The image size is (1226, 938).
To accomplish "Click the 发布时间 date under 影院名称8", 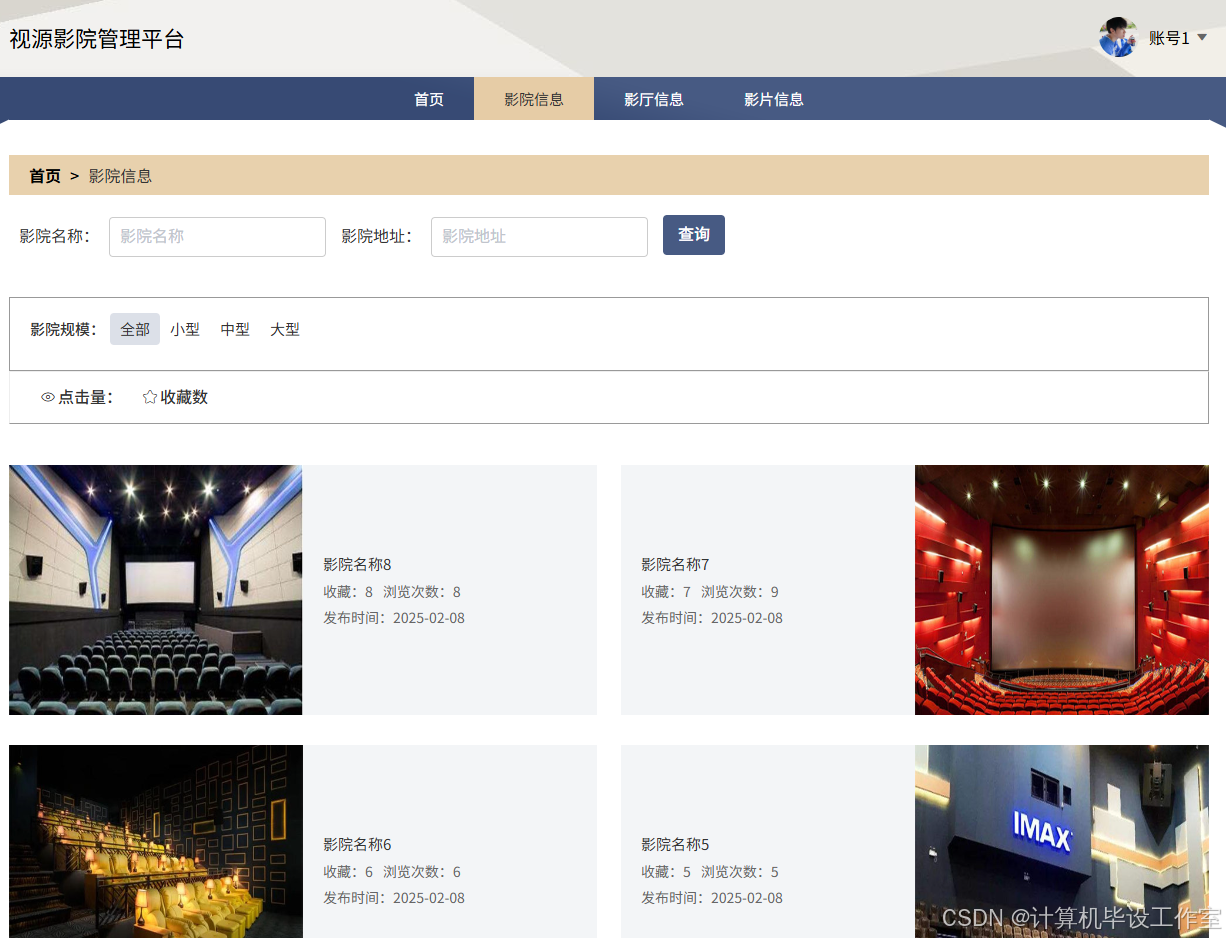I will coord(394,618).
